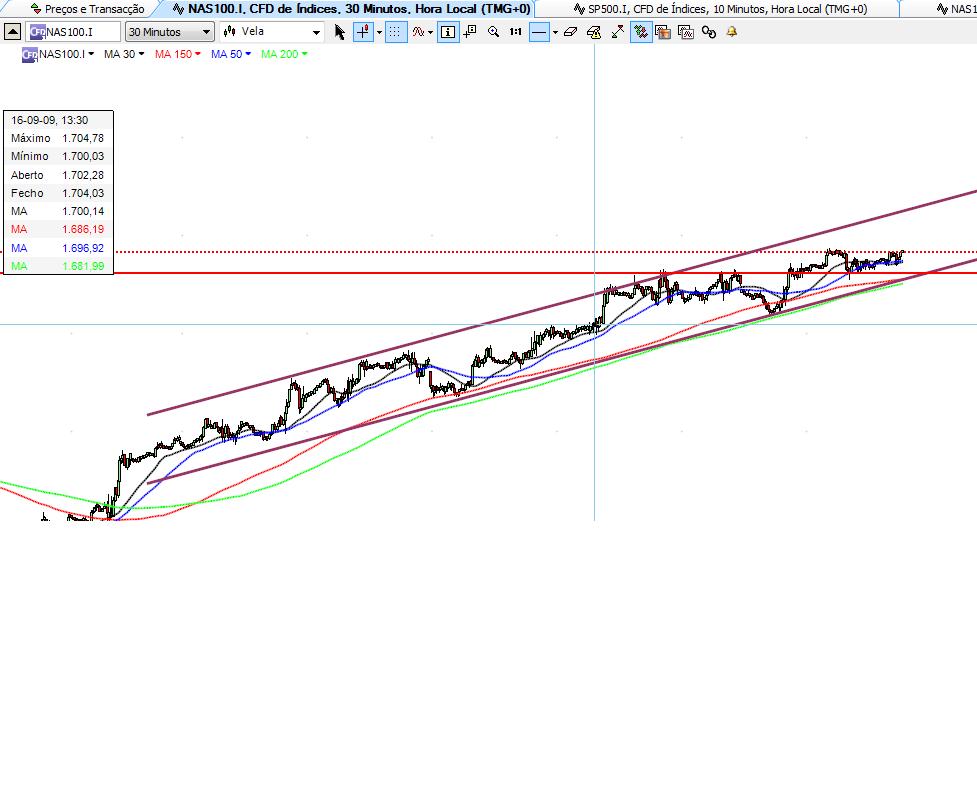Toggle the data info box
The width and height of the screenshot is (977, 800).
448,32
